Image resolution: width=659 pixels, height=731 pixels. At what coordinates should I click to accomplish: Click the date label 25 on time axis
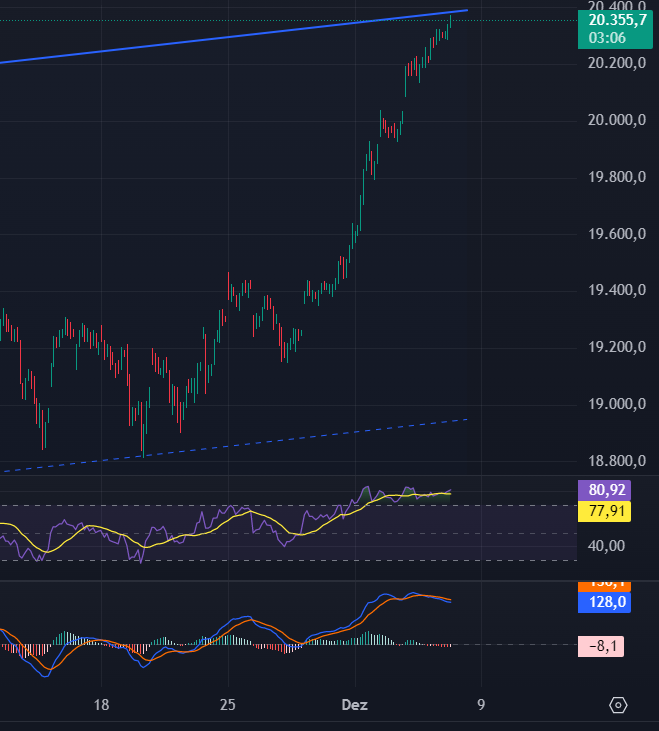point(228,704)
